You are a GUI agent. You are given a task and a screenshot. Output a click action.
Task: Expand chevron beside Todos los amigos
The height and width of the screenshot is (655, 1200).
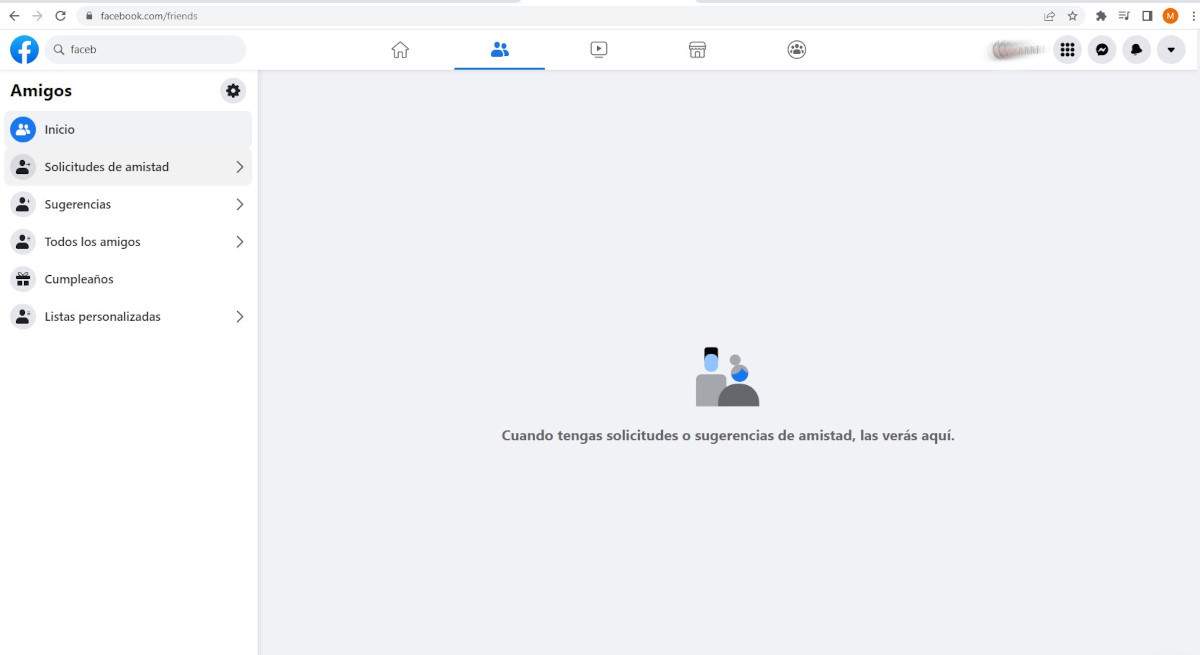pos(239,242)
